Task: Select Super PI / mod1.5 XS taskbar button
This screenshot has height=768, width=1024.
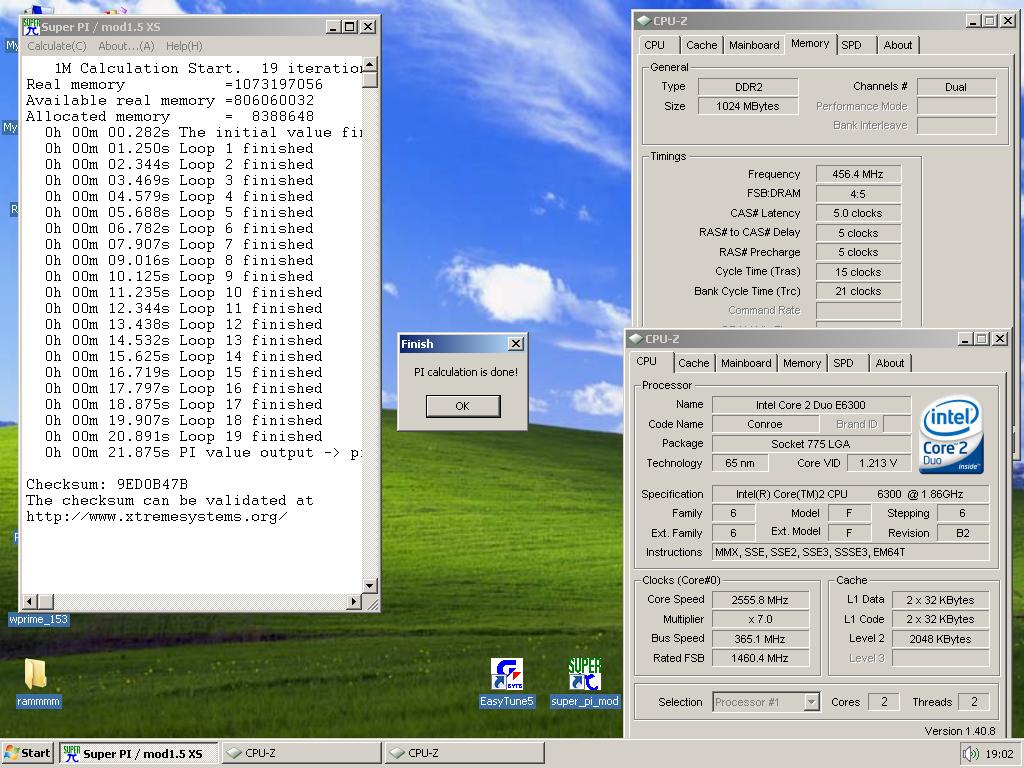Action: point(138,753)
